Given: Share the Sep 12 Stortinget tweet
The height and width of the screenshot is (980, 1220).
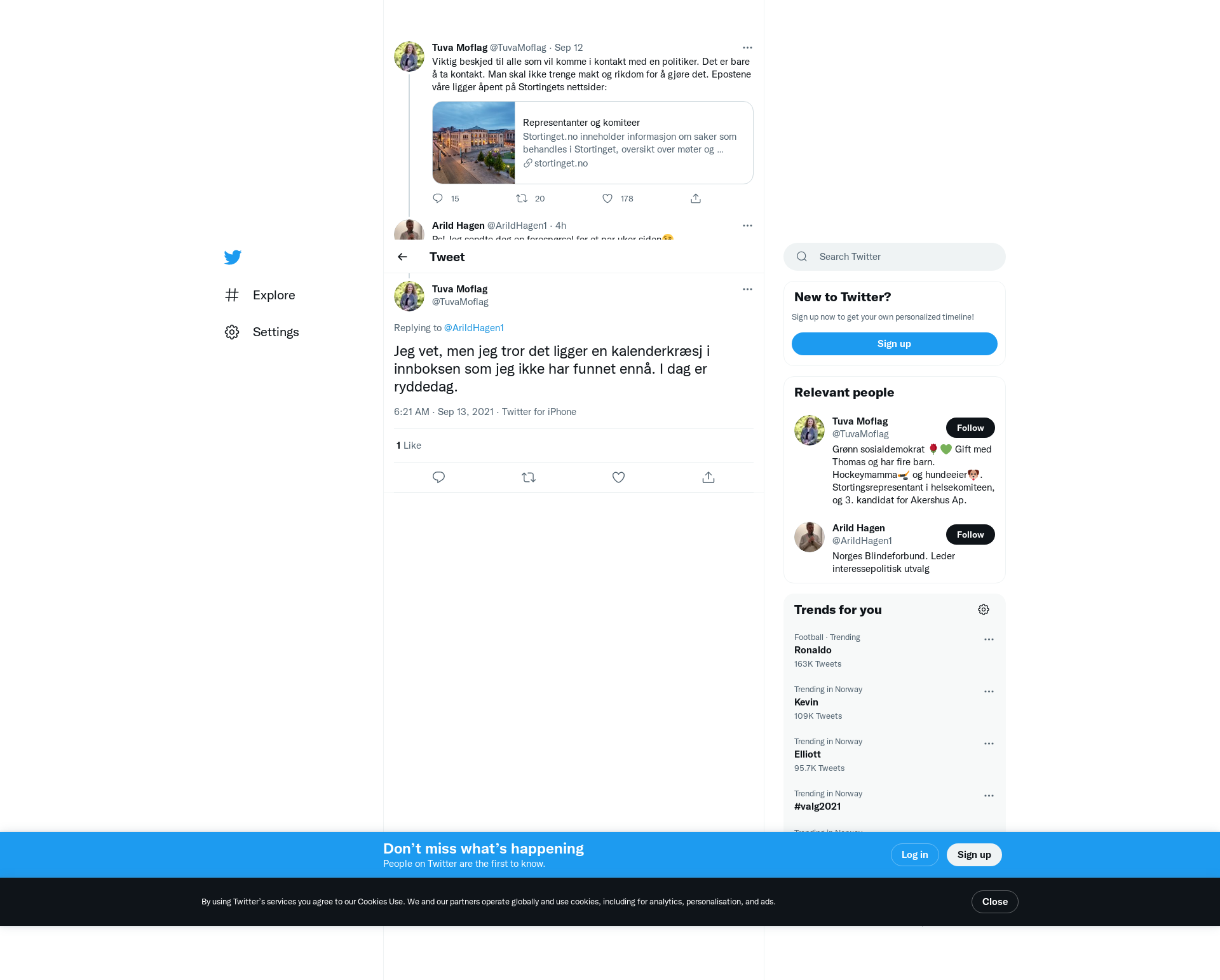Looking at the screenshot, I should point(696,198).
